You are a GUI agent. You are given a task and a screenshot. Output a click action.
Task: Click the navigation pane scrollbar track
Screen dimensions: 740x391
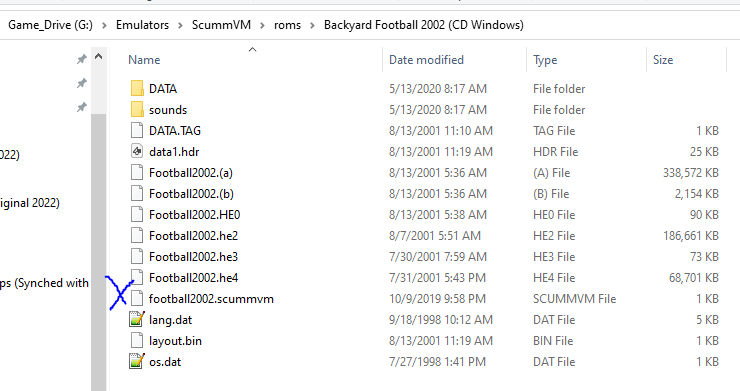98,253
